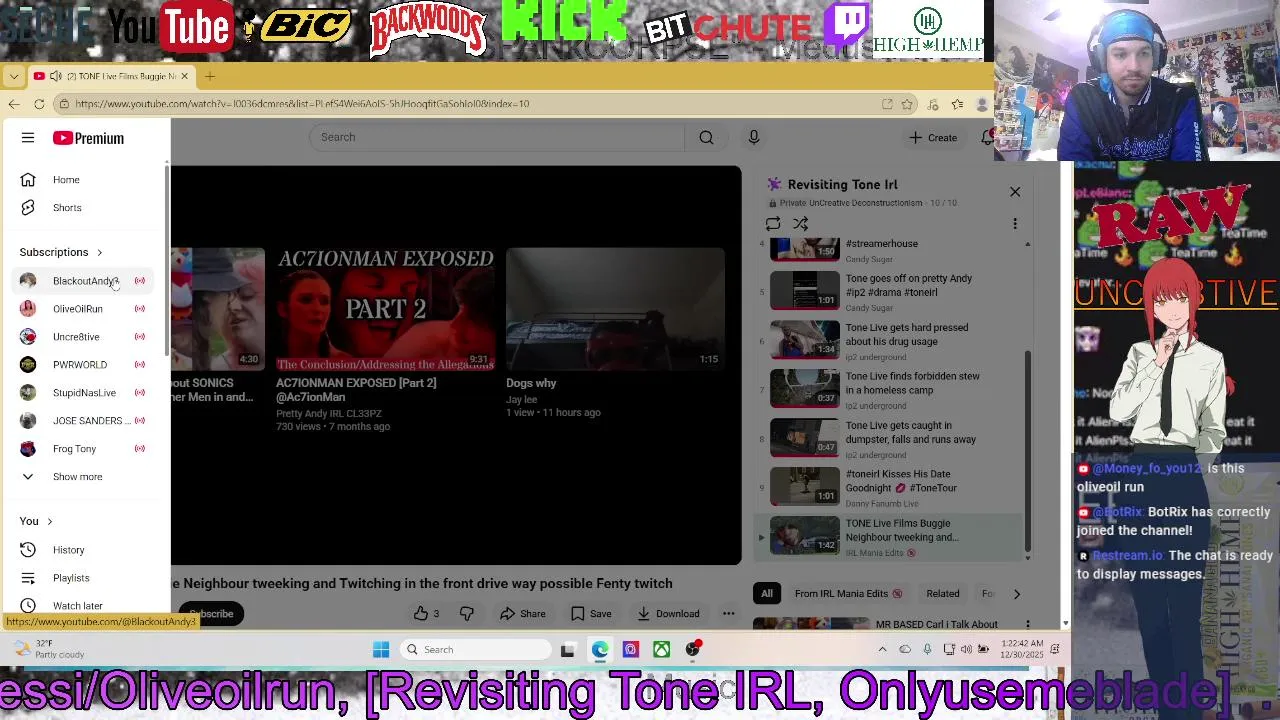
Task: Click the Windows taskbar search box
Action: point(476,650)
